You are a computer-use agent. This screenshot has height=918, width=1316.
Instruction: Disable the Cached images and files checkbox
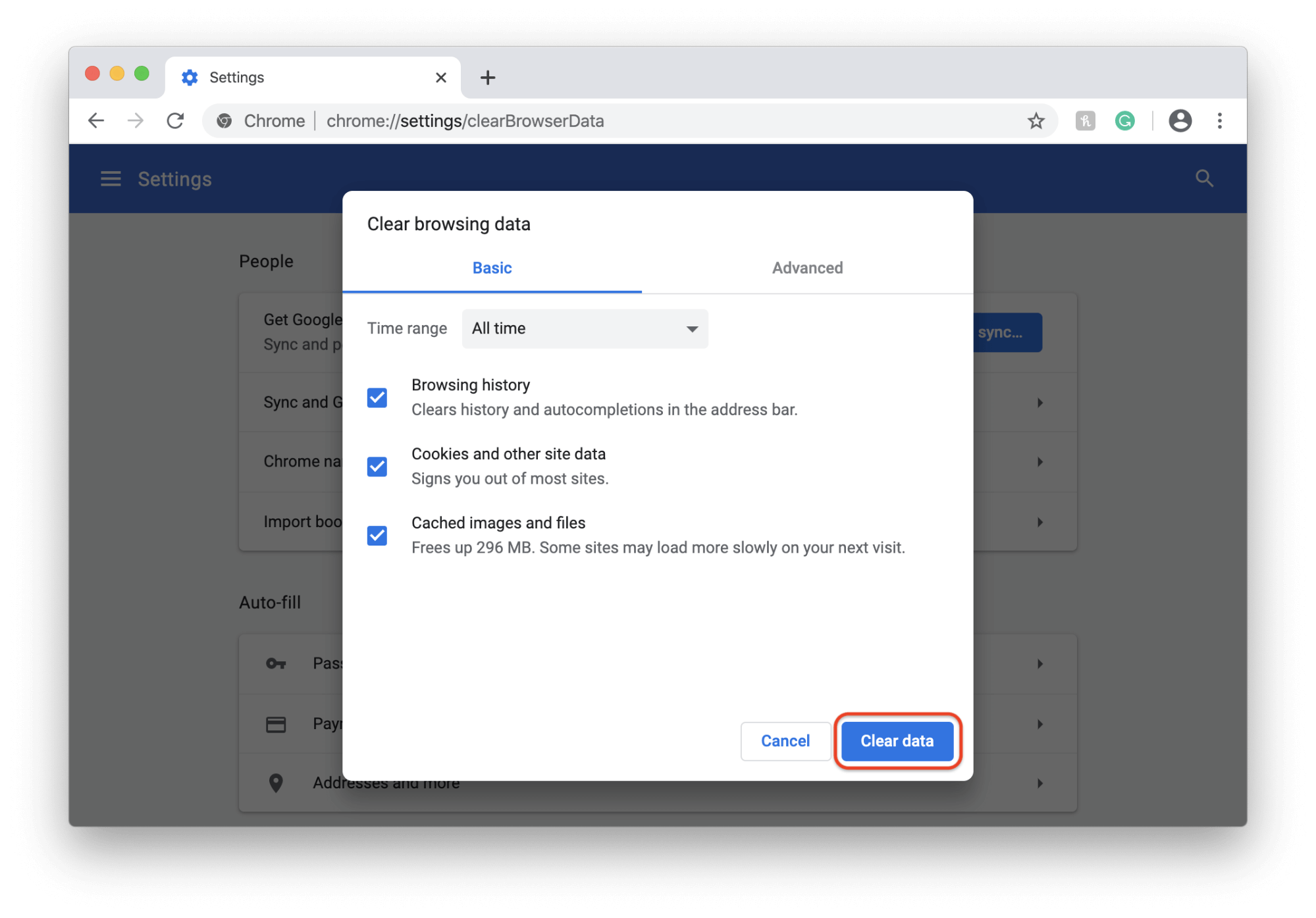378,534
